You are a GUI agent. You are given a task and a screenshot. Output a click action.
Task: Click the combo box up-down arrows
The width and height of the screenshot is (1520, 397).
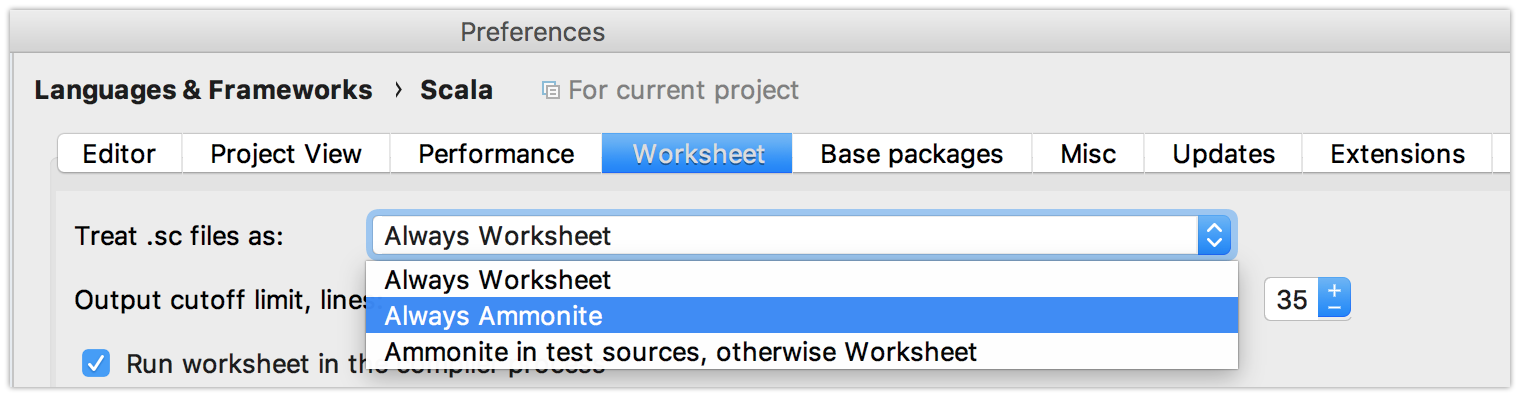(x=1213, y=236)
